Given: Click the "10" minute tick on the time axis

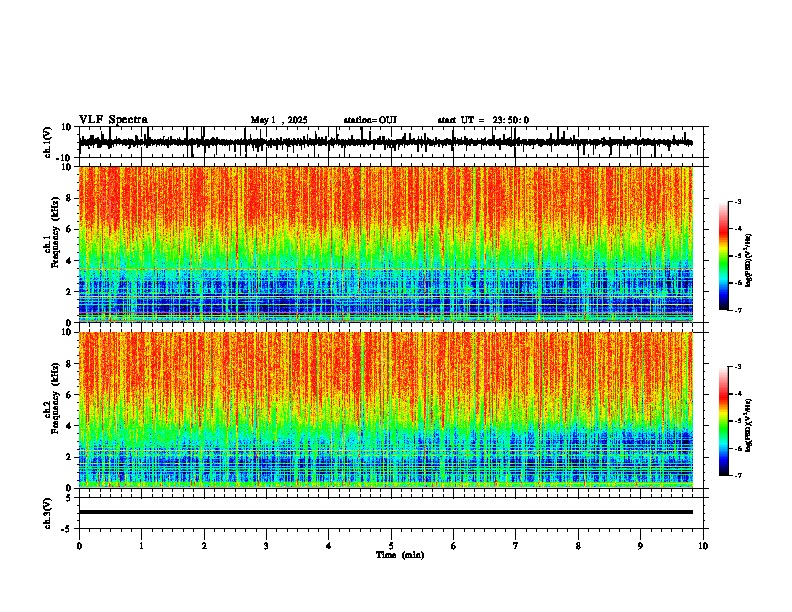Looking at the screenshot, I should pyautogui.click(x=703, y=546).
